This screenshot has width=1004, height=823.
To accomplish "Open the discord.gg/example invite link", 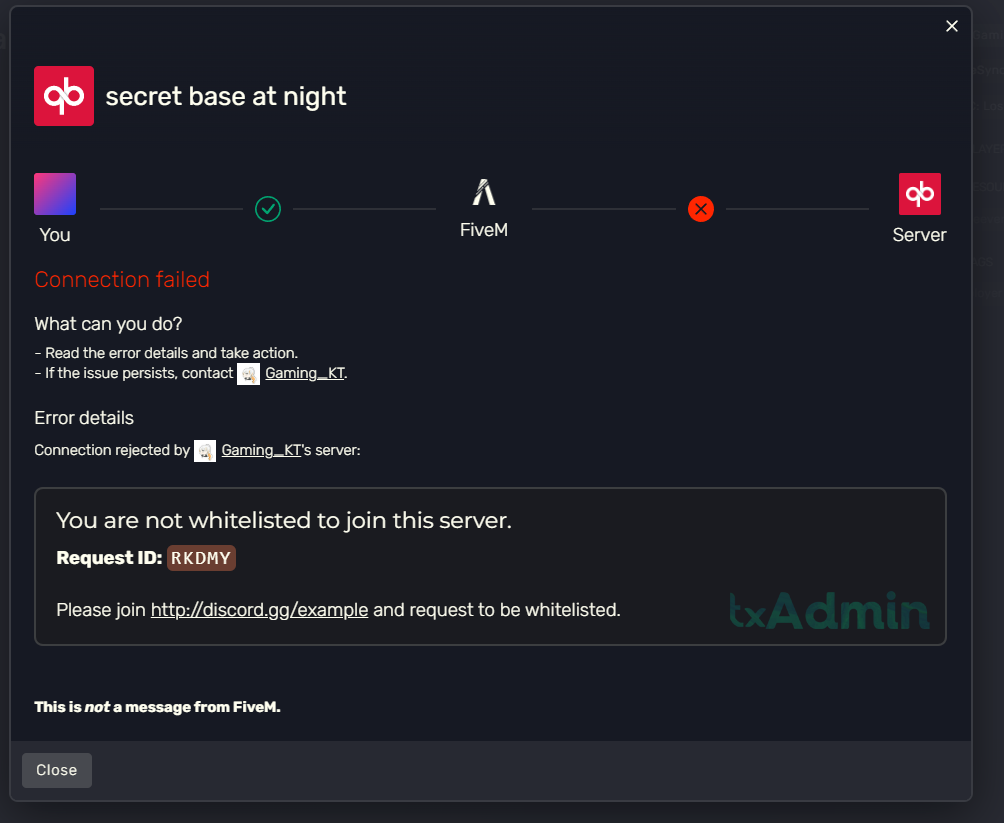I will coord(259,610).
